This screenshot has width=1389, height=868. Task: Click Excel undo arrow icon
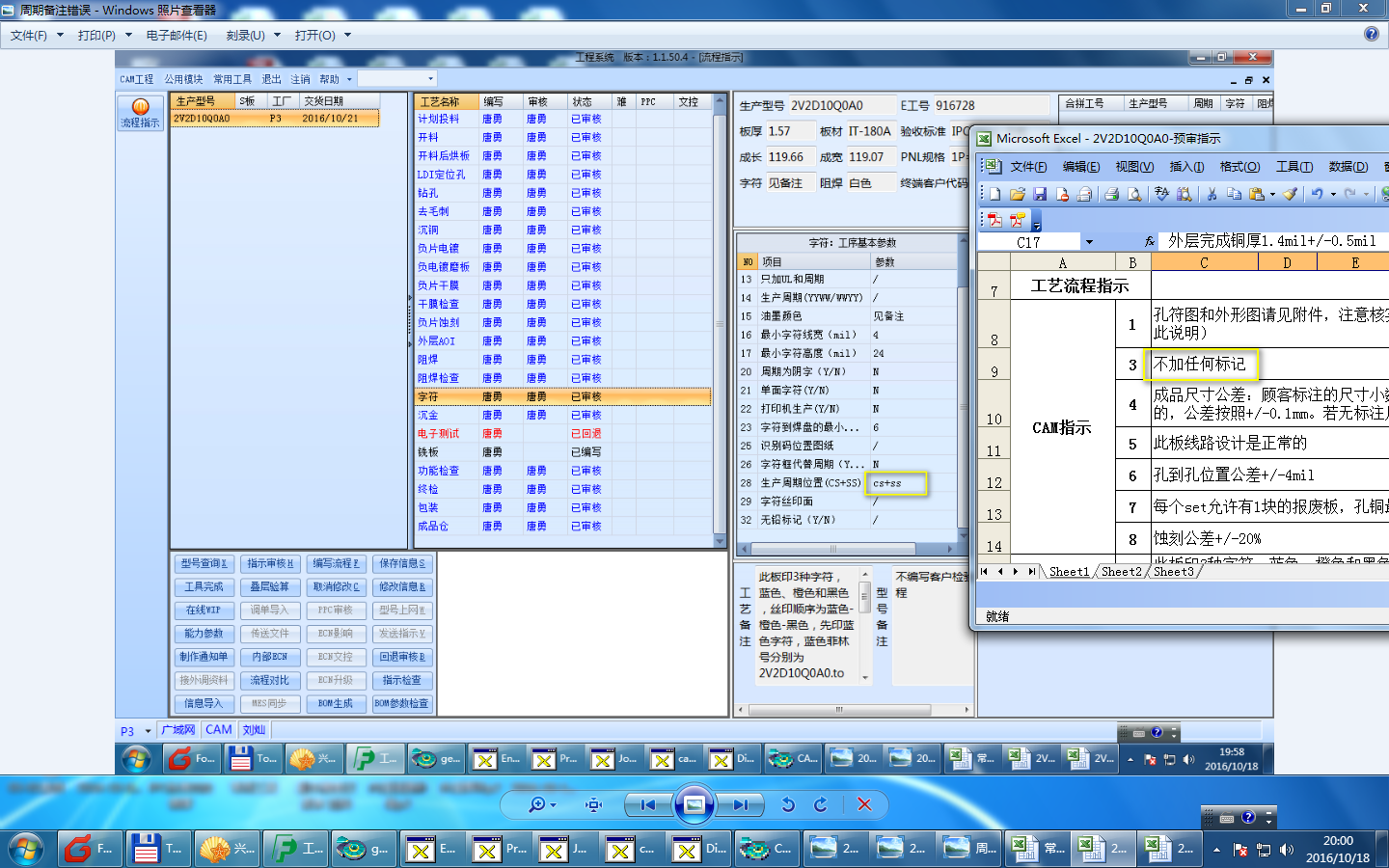(x=1317, y=194)
